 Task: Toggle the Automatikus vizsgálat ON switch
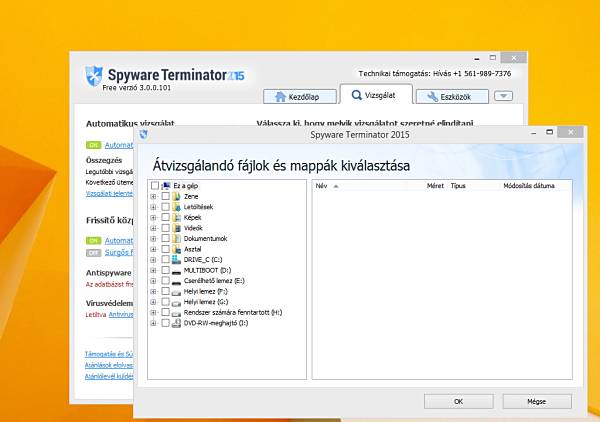coord(93,145)
